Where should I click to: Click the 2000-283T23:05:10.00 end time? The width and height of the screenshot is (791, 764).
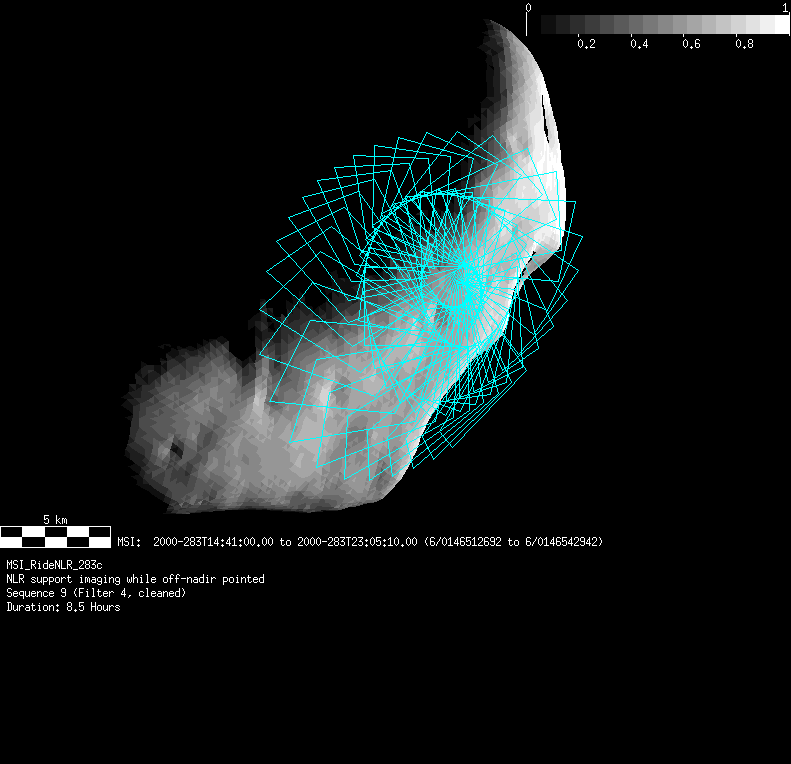coord(358,542)
